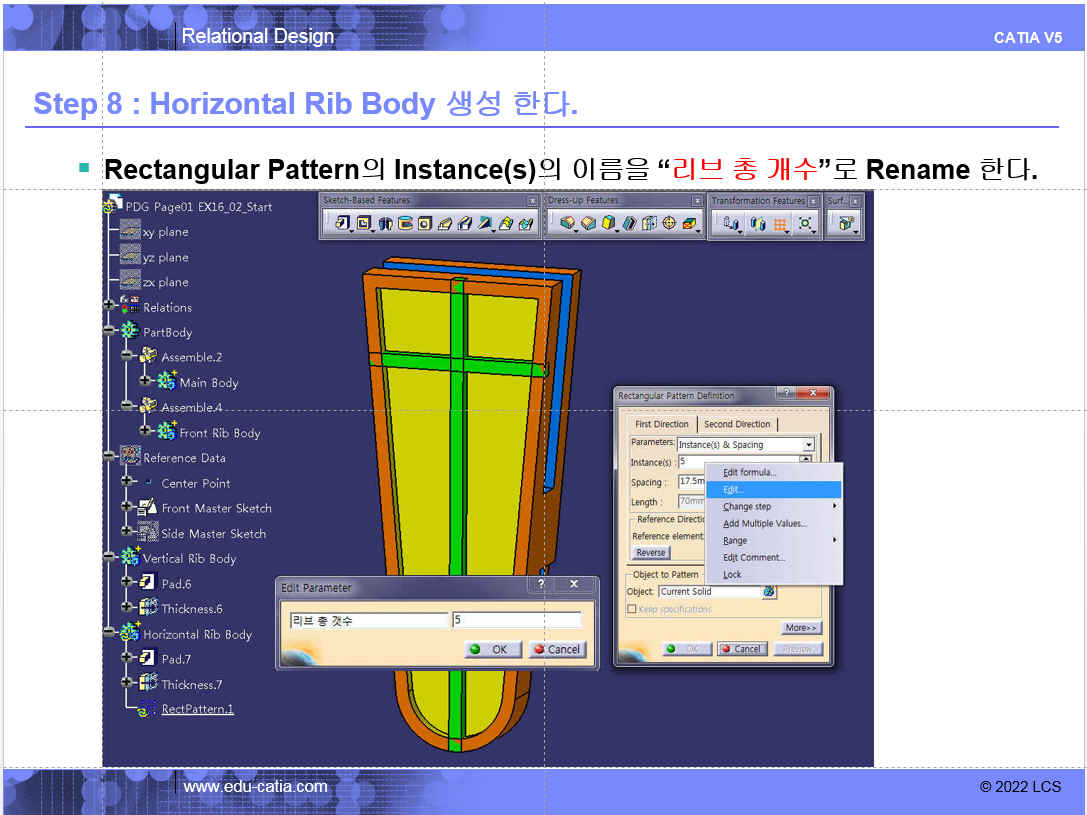
Task: Select the Edge Fillet dress-up icon
Action: pos(568,223)
